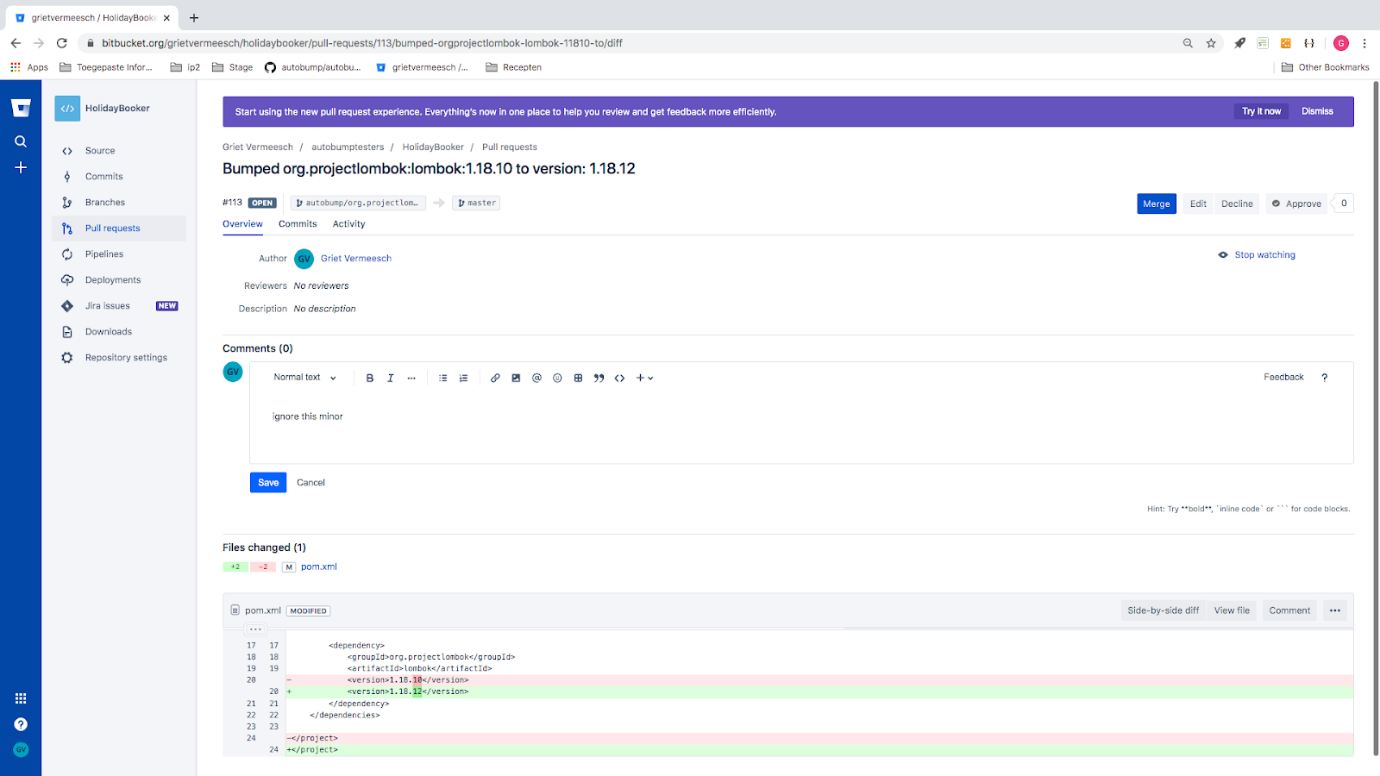Image resolution: width=1380 pixels, height=776 pixels.
Task: Open the insert plus dropdown in editor
Action: coord(645,378)
